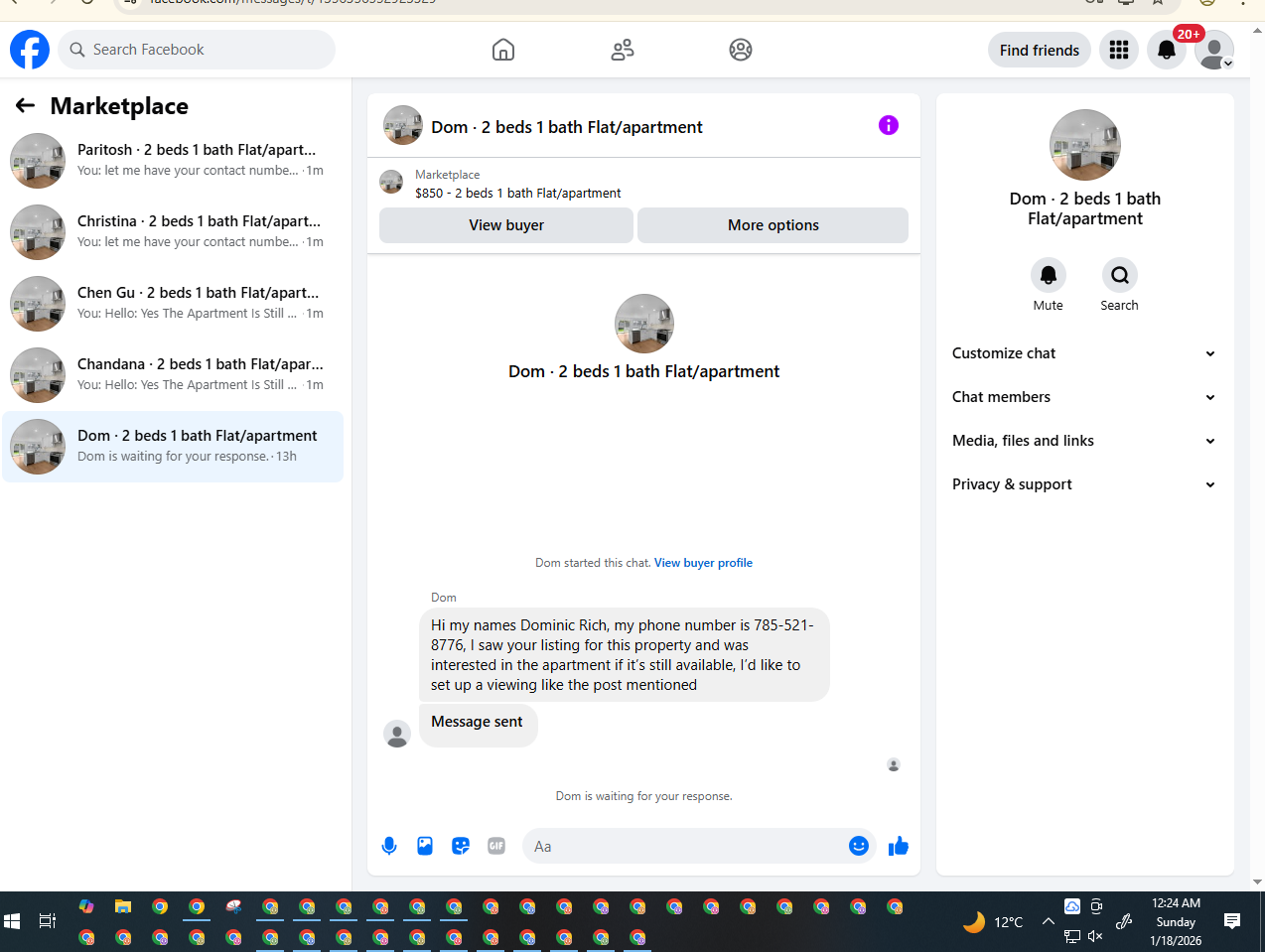This screenshot has width=1265, height=952.
Task: Expand the Chat members section
Action: pyautogui.click(x=1085, y=397)
